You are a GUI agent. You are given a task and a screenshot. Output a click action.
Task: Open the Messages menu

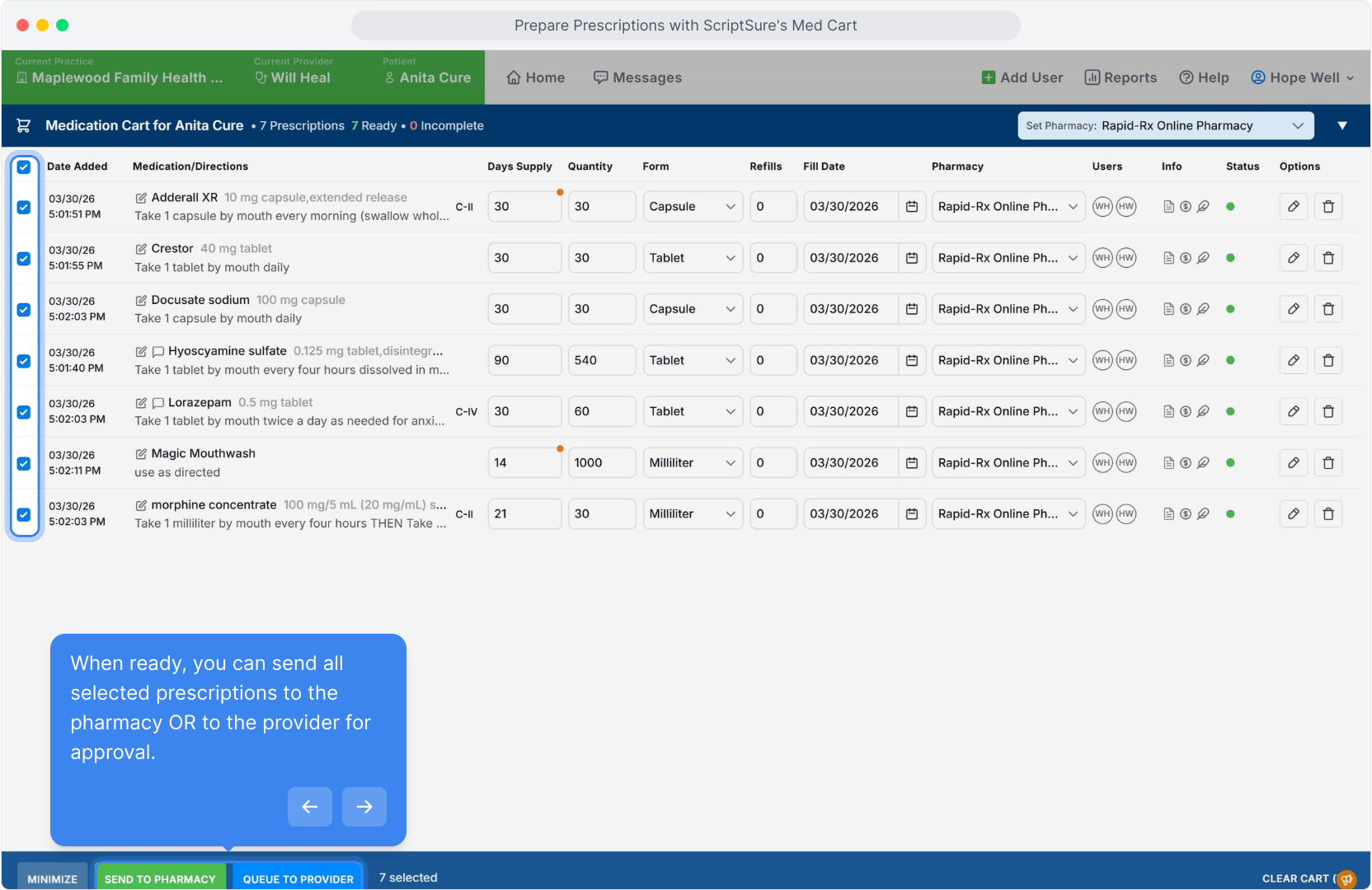pos(637,77)
